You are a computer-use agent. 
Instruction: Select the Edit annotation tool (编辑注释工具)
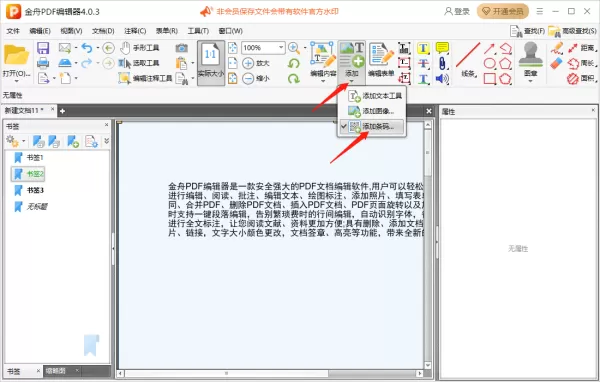click(145, 78)
